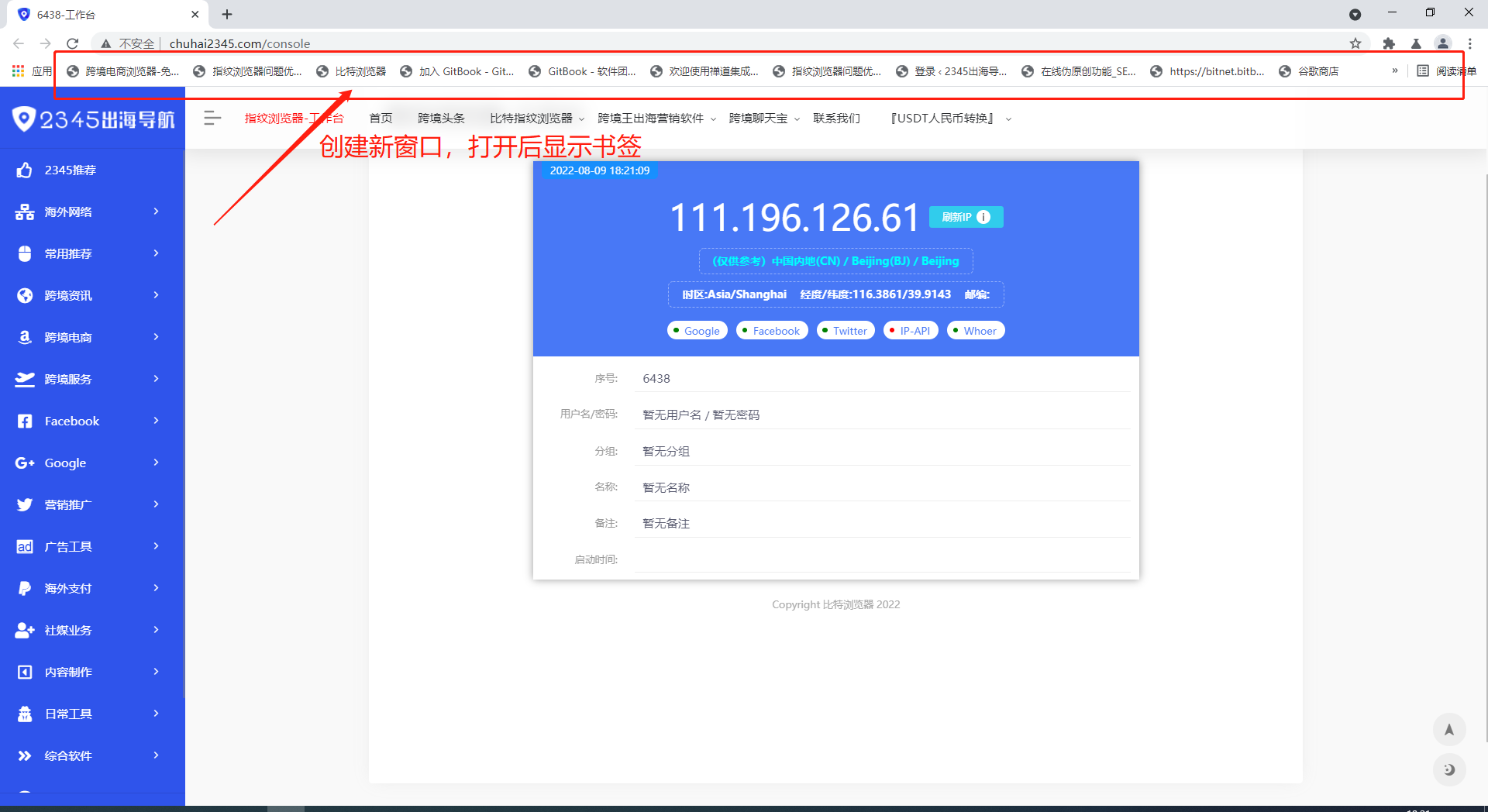This screenshot has width=1488, height=812.
Task: Select 跨境头条 in the top navigation
Action: [x=441, y=119]
